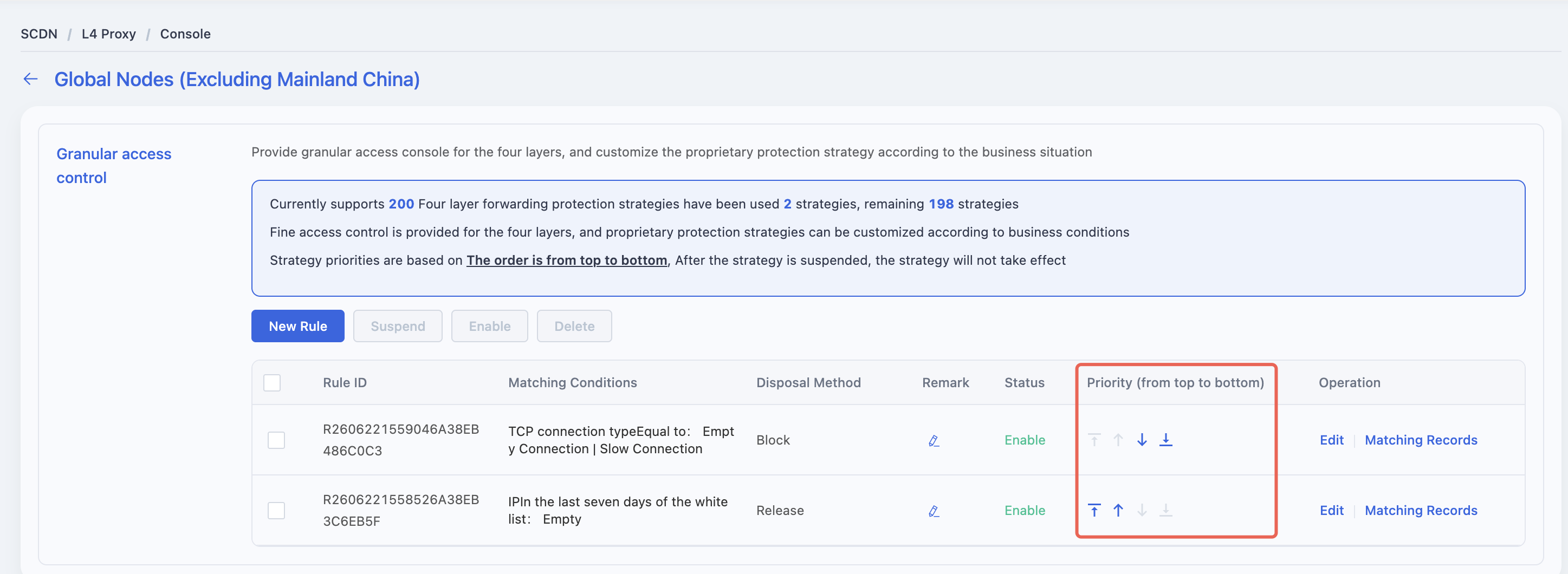Click rule ID R2606221559046A38EB486C0C3
Screen dimensions: 1568x574
pyautogui.click(x=400, y=440)
